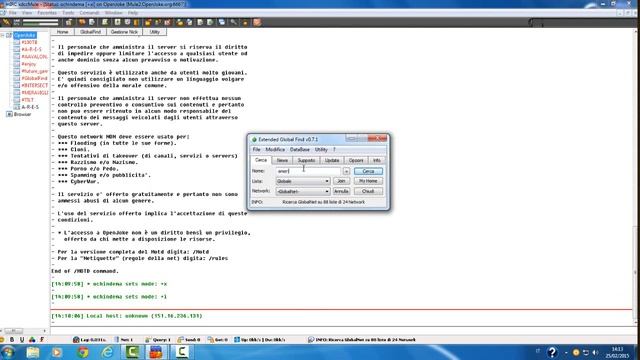The image size is (640, 360).
Task: Select #enjoy channel in tree
Action: point(29,64)
